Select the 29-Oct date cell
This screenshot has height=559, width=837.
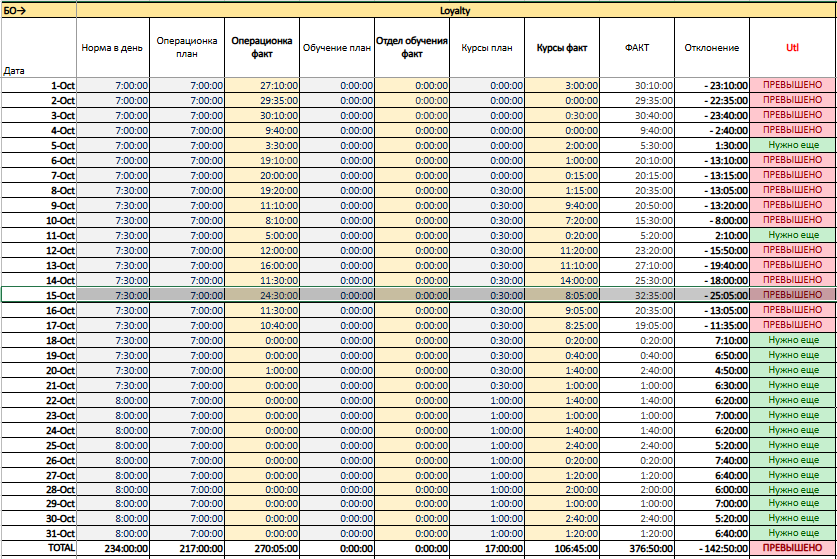coord(38,503)
